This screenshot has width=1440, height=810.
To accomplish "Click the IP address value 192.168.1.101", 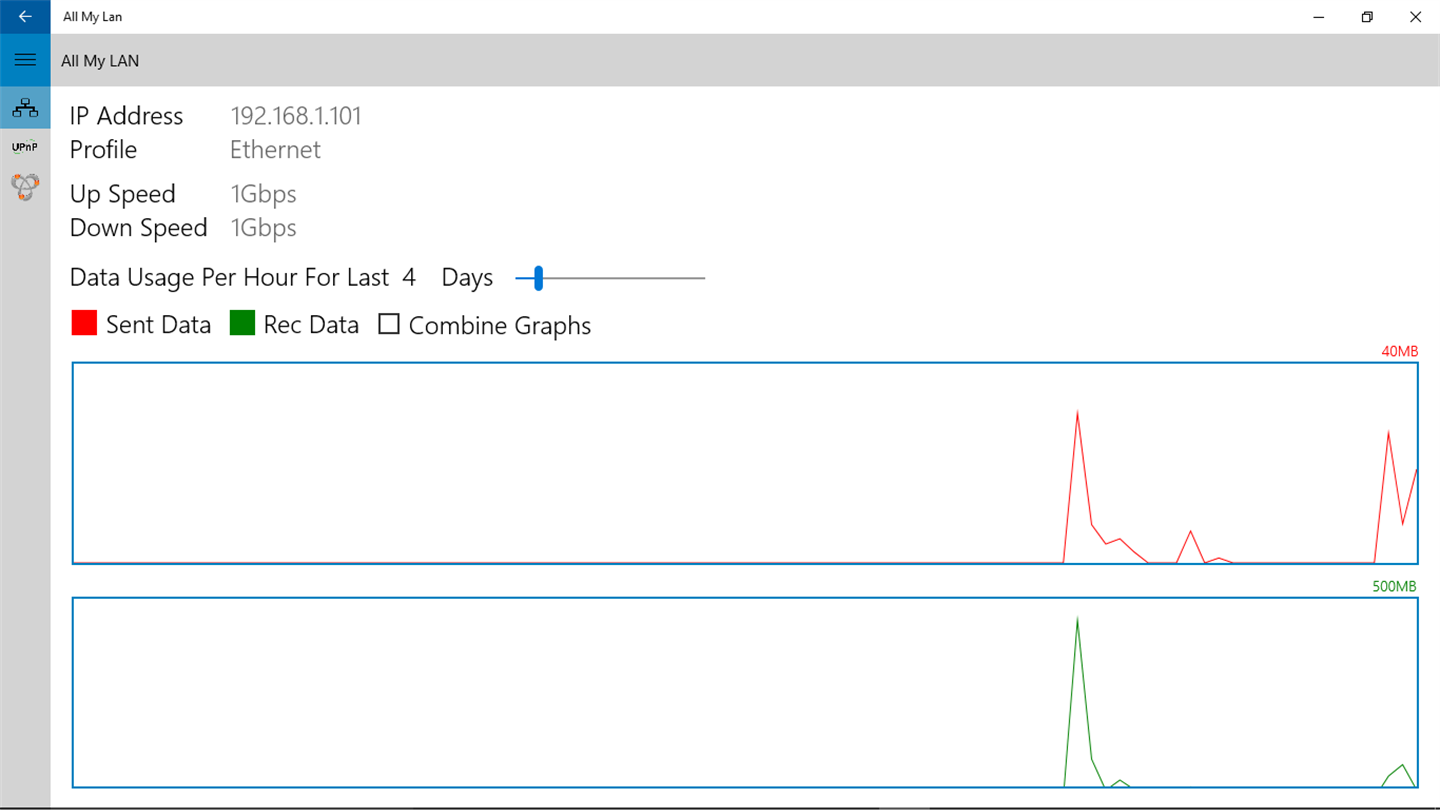I will pyautogui.click(x=296, y=116).
